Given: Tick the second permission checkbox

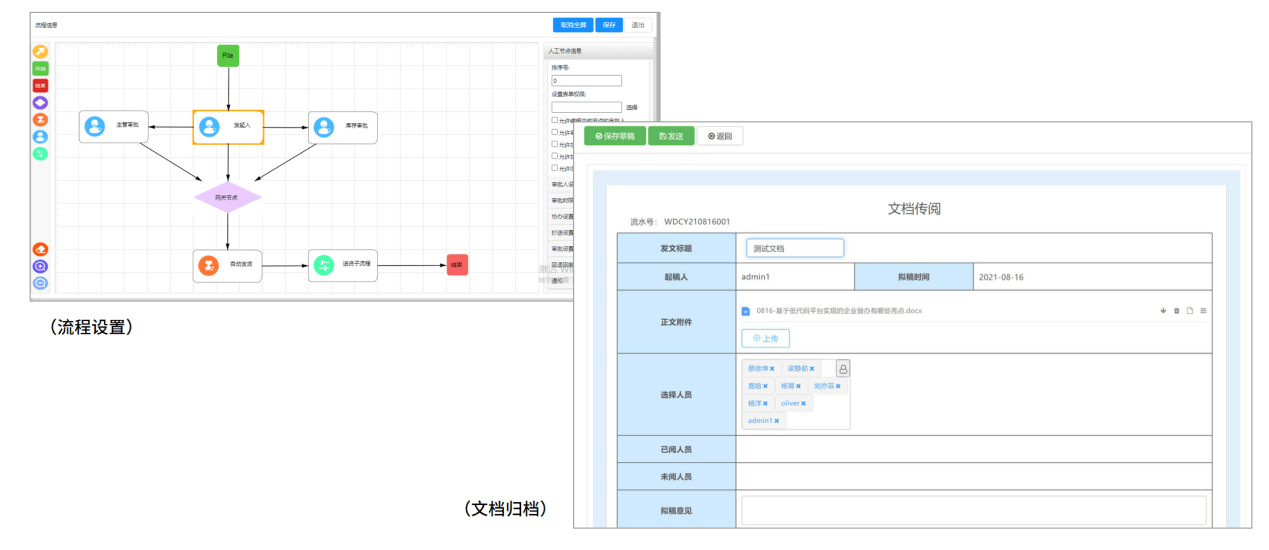Looking at the screenshot, I should click(x=555, y=132).
